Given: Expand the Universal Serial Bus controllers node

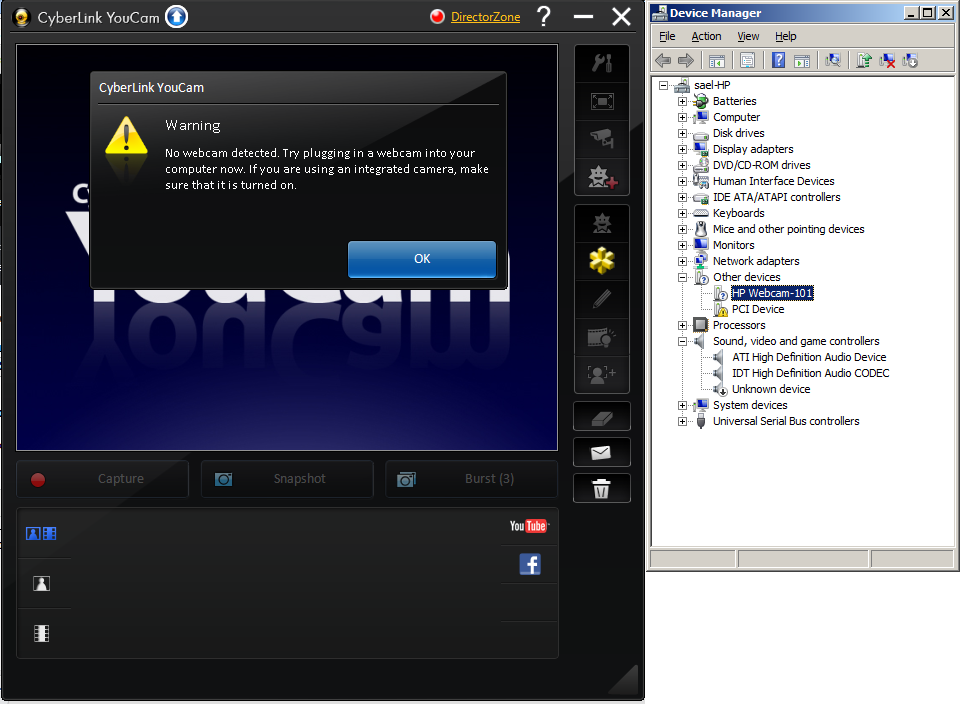Looking at the screenshot, I should click(x=683, y=421).
